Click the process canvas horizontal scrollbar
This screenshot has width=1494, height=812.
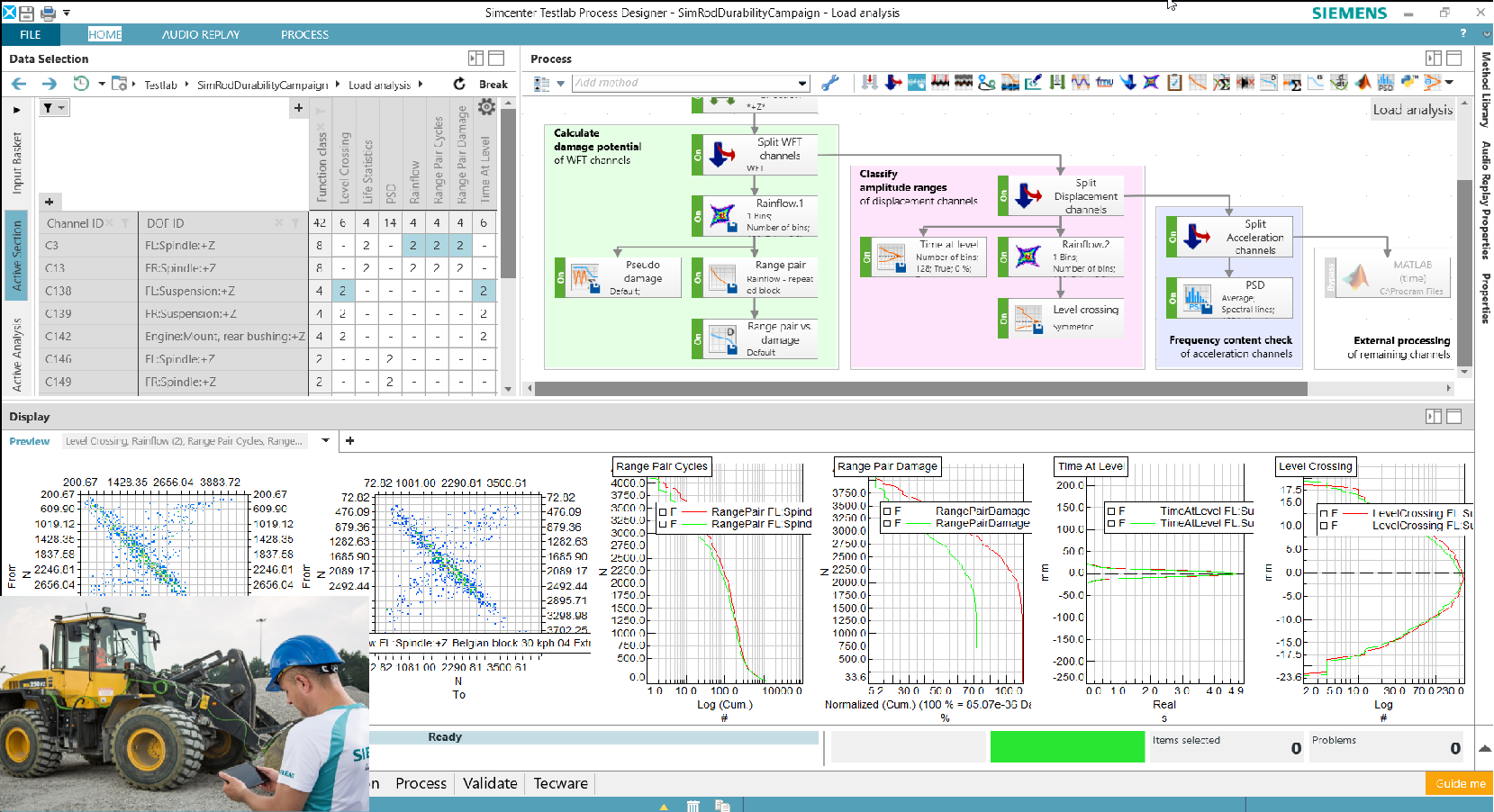coord(919,389)
